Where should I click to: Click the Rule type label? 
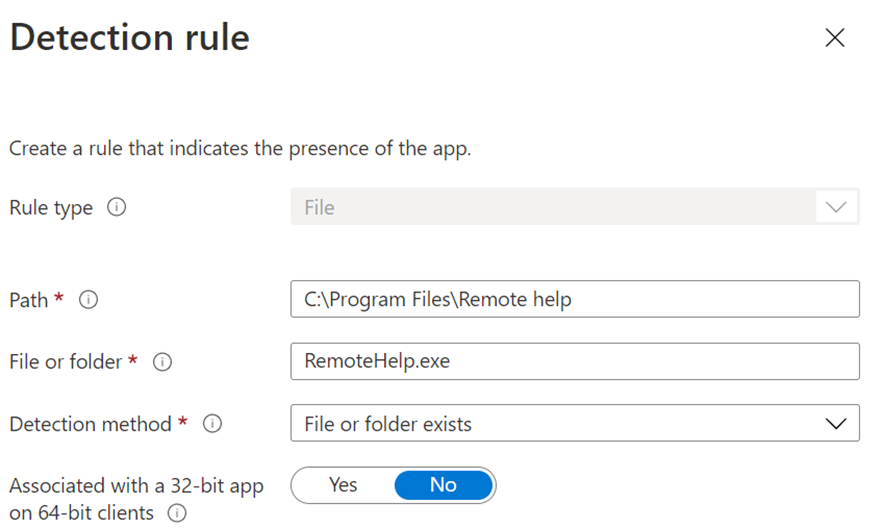[x=51, y=208]
